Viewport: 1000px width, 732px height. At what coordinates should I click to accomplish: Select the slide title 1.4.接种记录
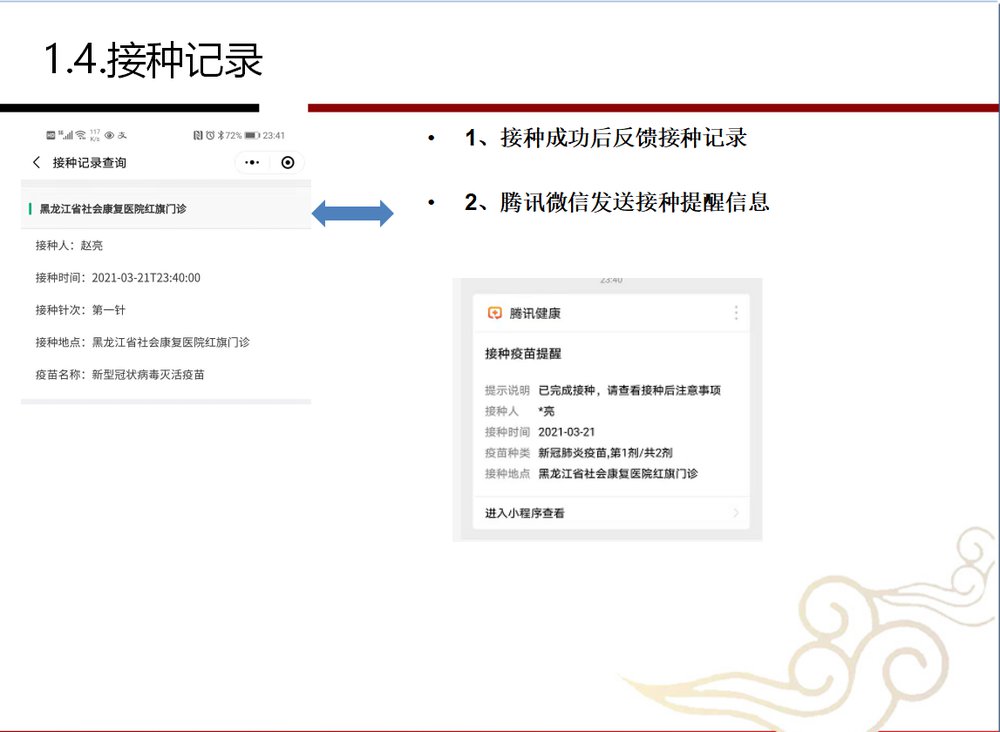pyautogui.click(x=153, y=60)
